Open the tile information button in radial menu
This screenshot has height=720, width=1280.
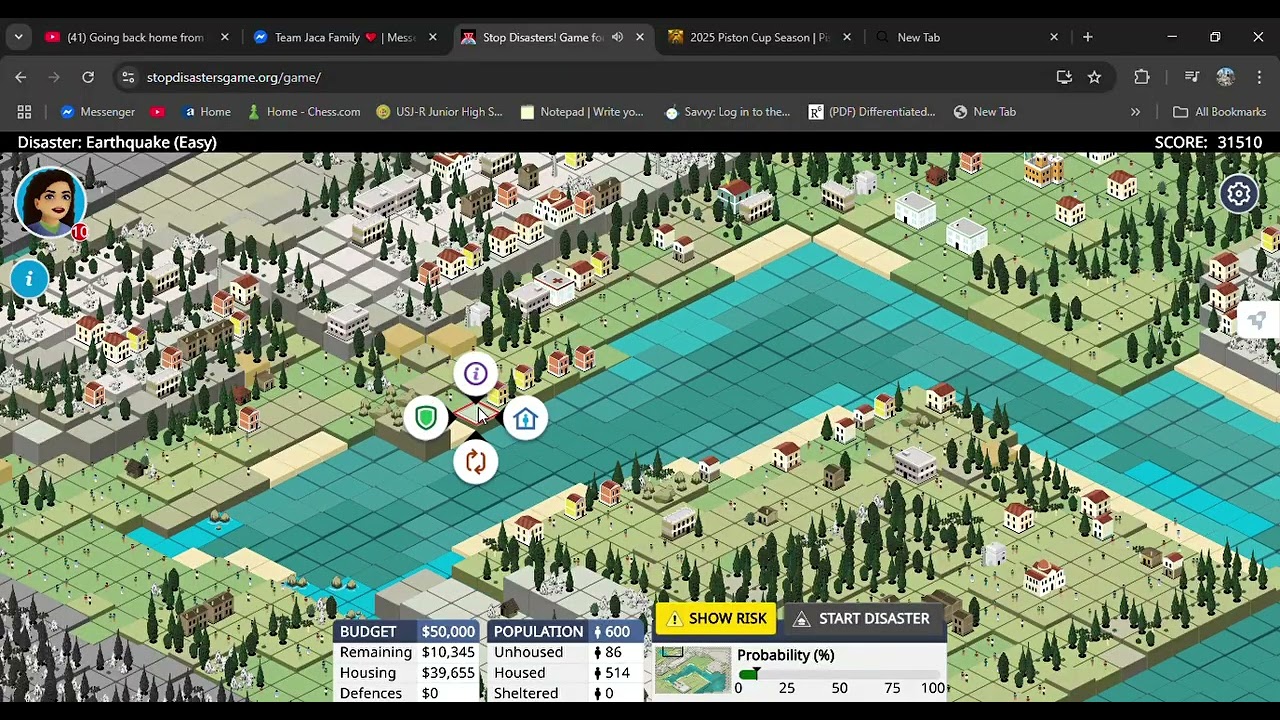pyautogui.click(x=475, y=374)
